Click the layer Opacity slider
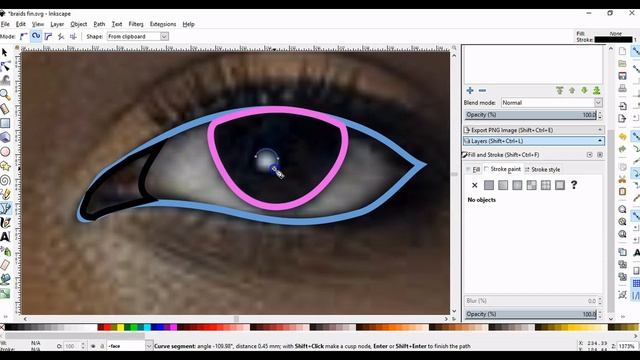The image size is (640, 360). [x=530, y=115]
